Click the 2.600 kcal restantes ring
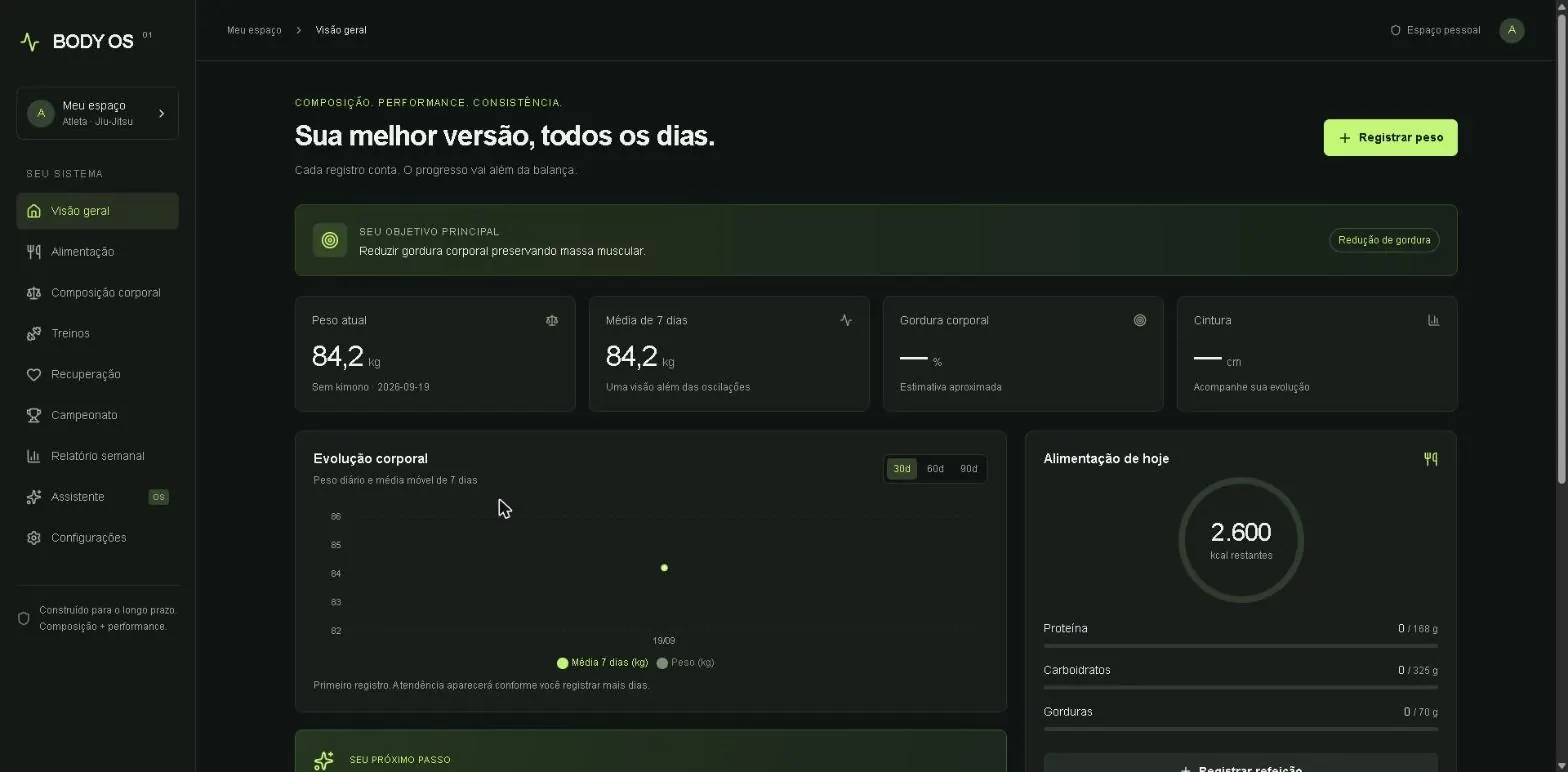1568x772 pixels. pyautogui.click(x=1241, y=540)
